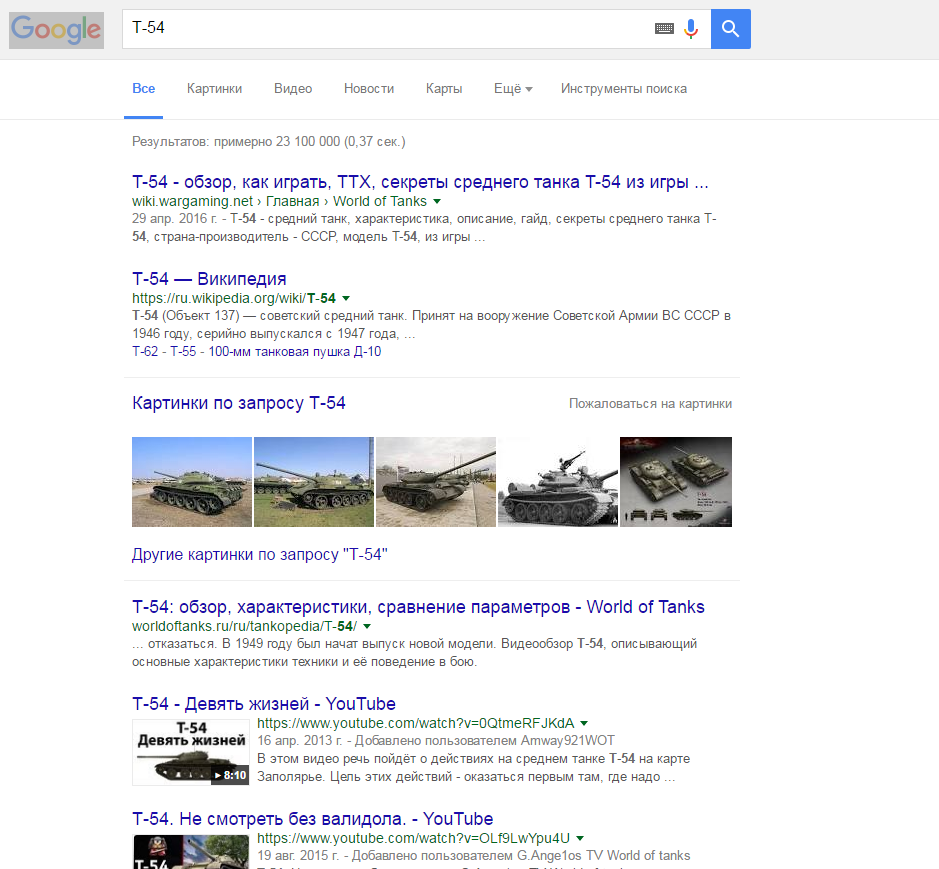939x869 pixels.
Task: Open third tank thumbnail with cloudy sky
Action: 436,482
